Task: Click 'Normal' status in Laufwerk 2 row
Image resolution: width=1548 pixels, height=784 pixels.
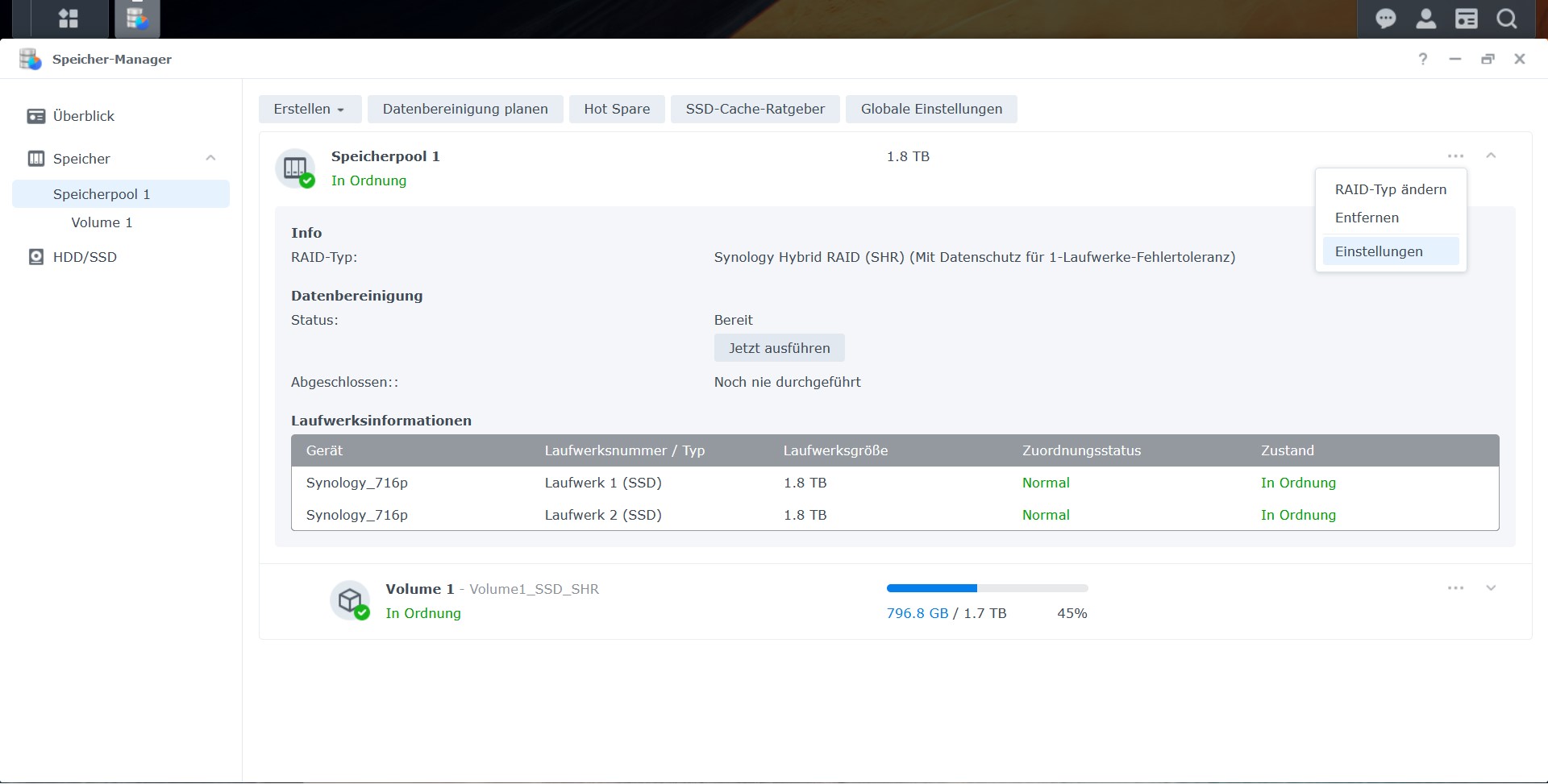Action: (1046, 515)
